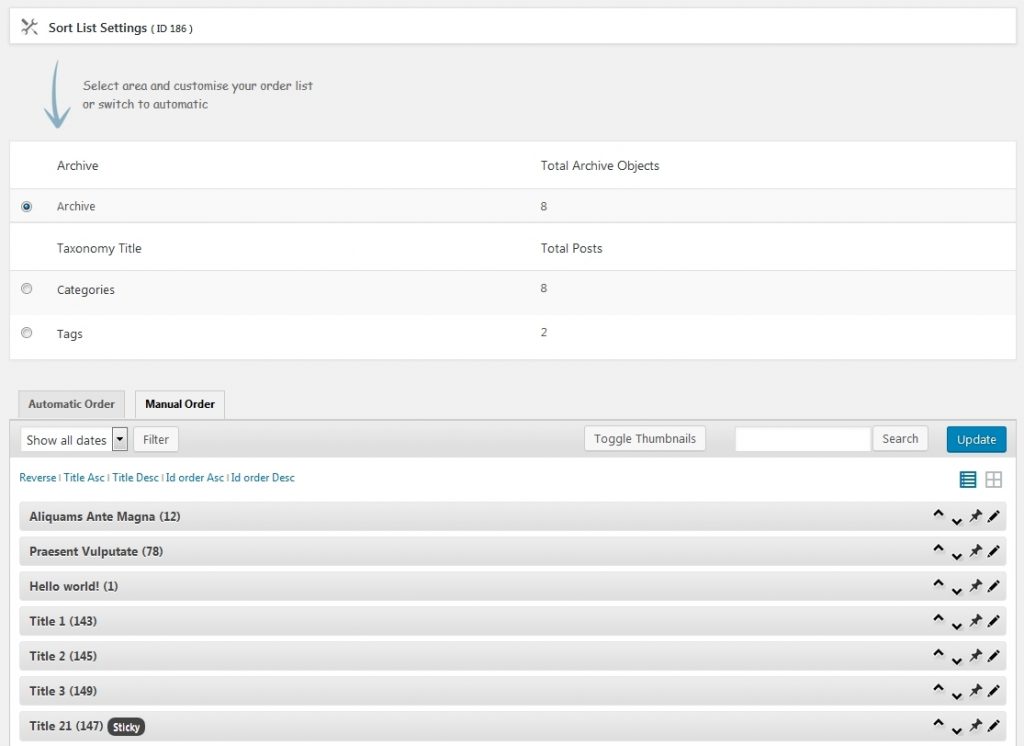Click the blue Update button
1024x746 pixels.
[976, 440]
